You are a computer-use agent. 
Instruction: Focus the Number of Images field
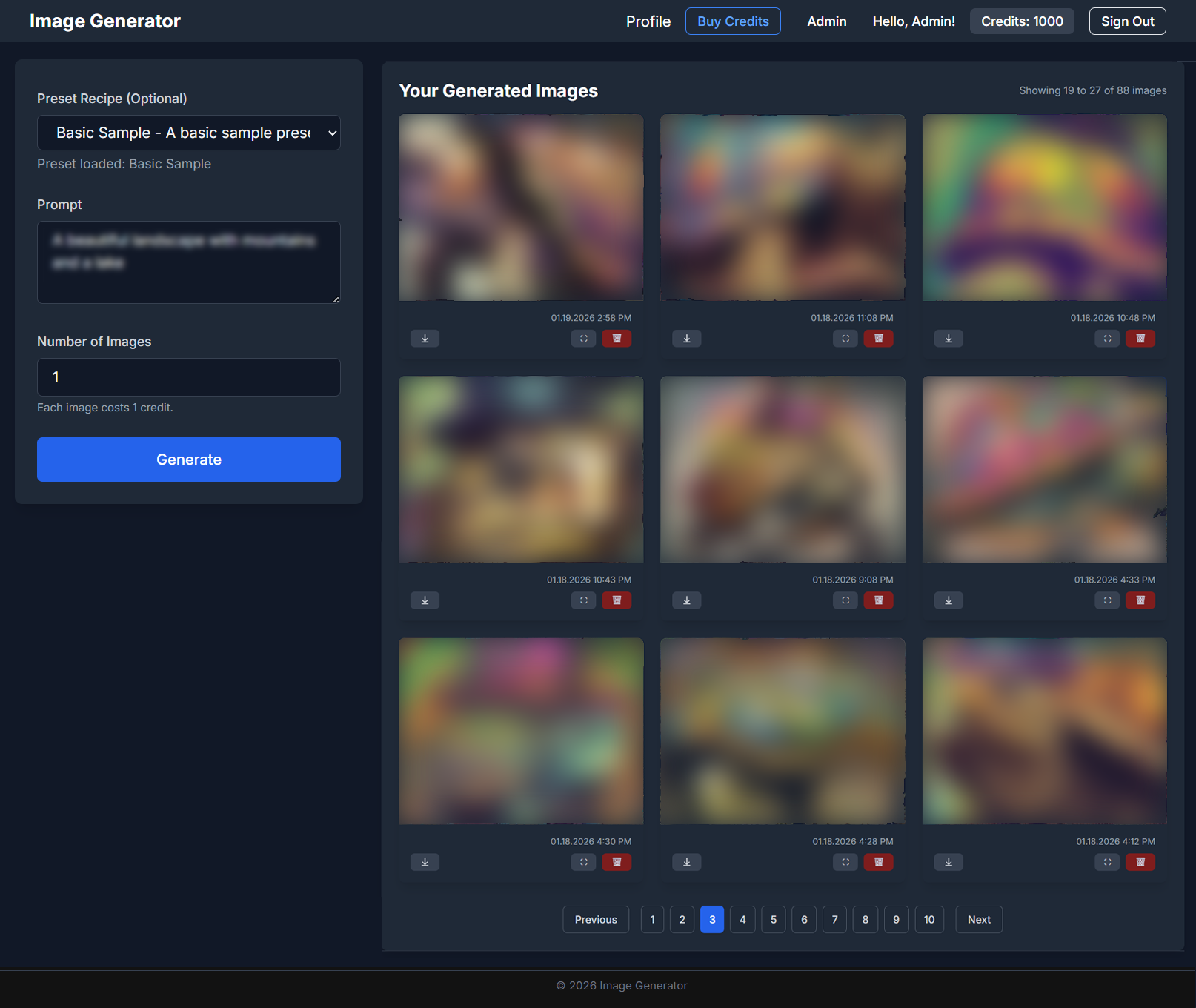click(189, 377)
